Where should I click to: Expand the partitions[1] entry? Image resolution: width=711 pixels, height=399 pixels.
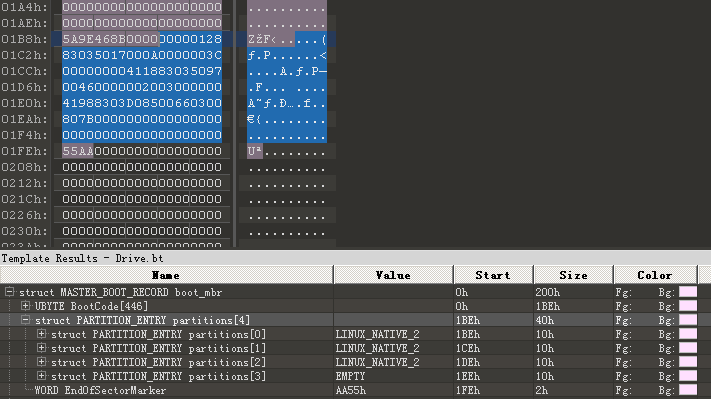[x=42, y=348]
